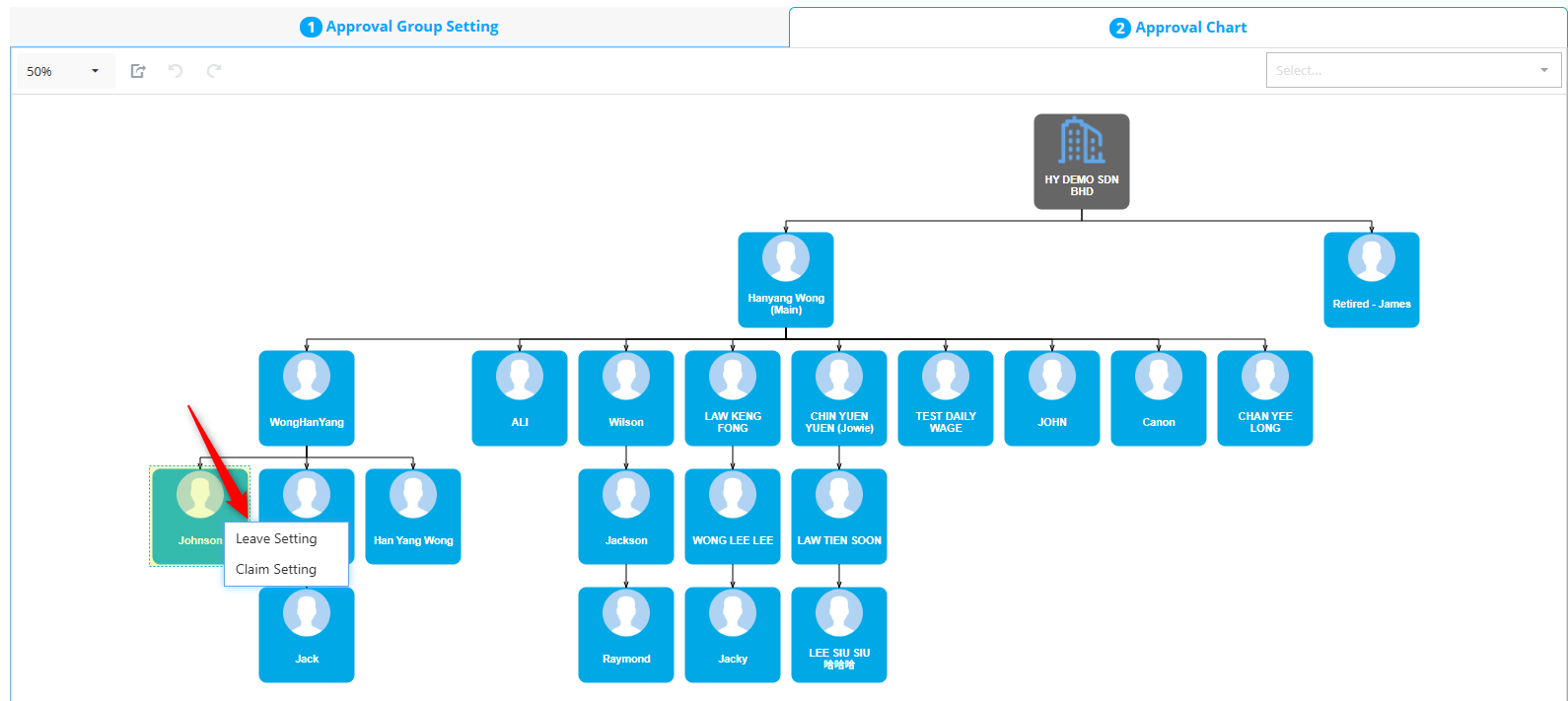Select the HY DEMO SDN BHD company node

[1082, 162]
